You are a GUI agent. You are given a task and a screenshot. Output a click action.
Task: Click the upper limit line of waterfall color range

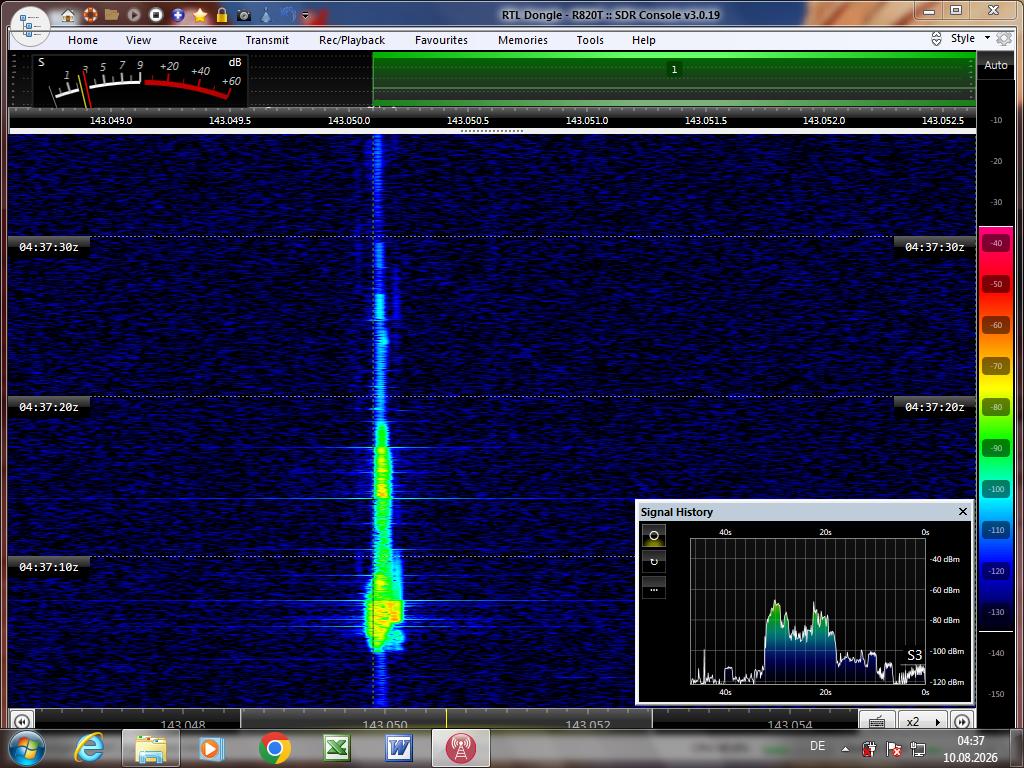coord(995,227)
